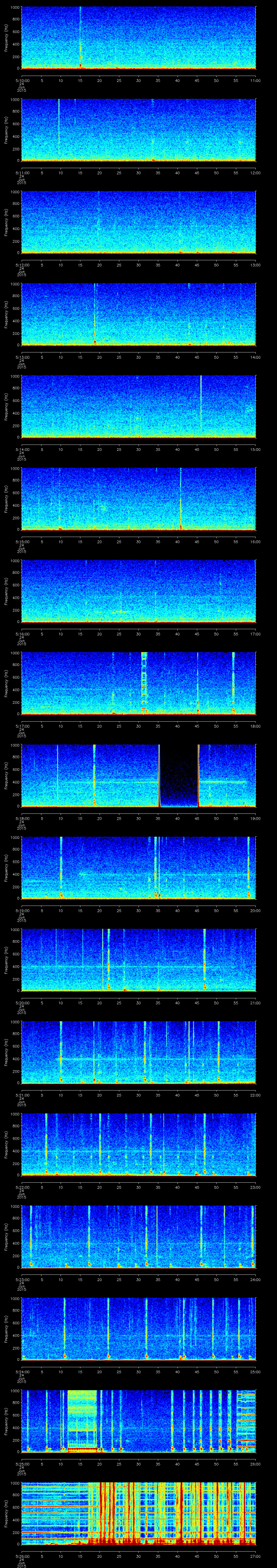This screenshot has width=277, height=1568.
Task: Select the "25:00" end time label
Action: [x=255, y=1371]
